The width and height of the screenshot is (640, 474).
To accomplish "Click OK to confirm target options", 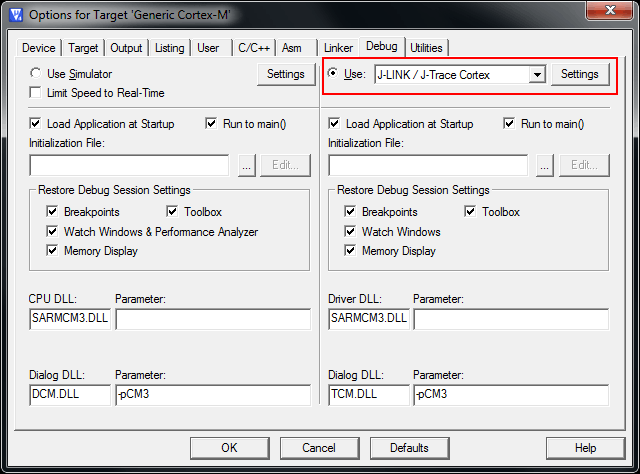I will pyautogui.click(x=229, y=447).
